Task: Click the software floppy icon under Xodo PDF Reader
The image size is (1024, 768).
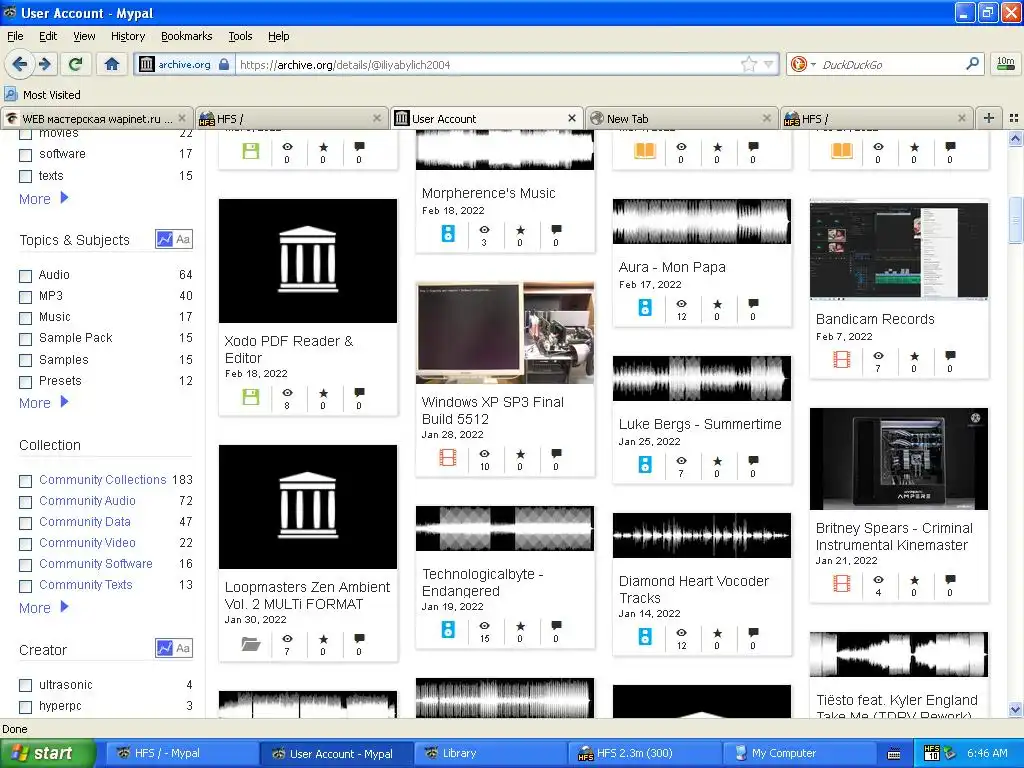Action: [251, 396]
